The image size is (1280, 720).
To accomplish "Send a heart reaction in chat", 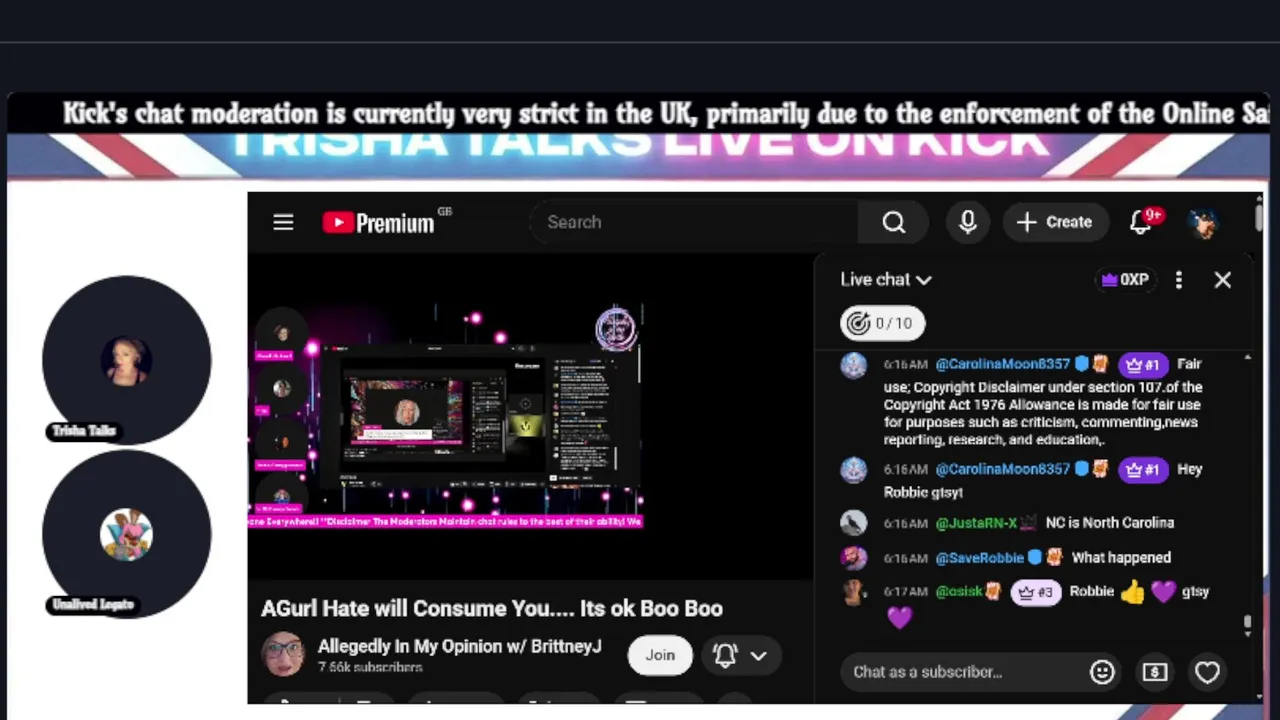I will (1207, 672).
